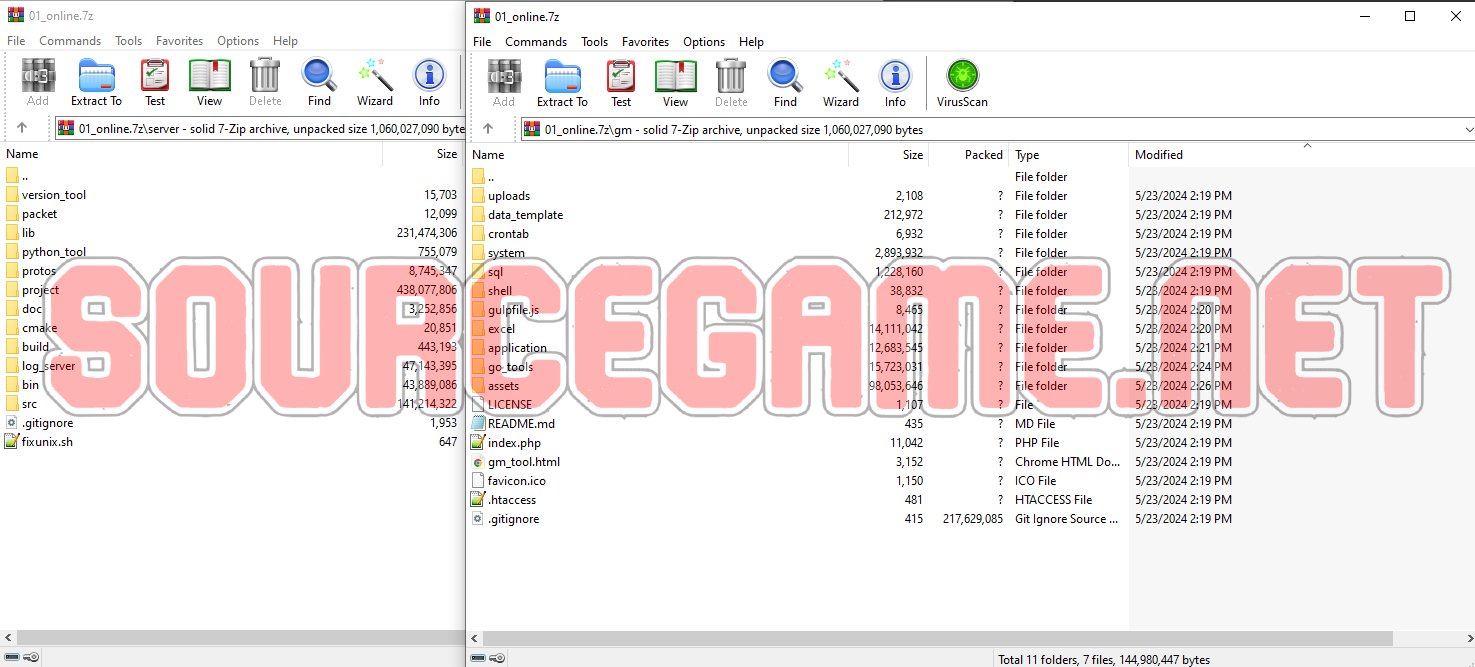Viewport: 1475px width, 667px height.
Task: Open the Favorites menu in left window
Action: pyautogui.click(x=179, y=41)
